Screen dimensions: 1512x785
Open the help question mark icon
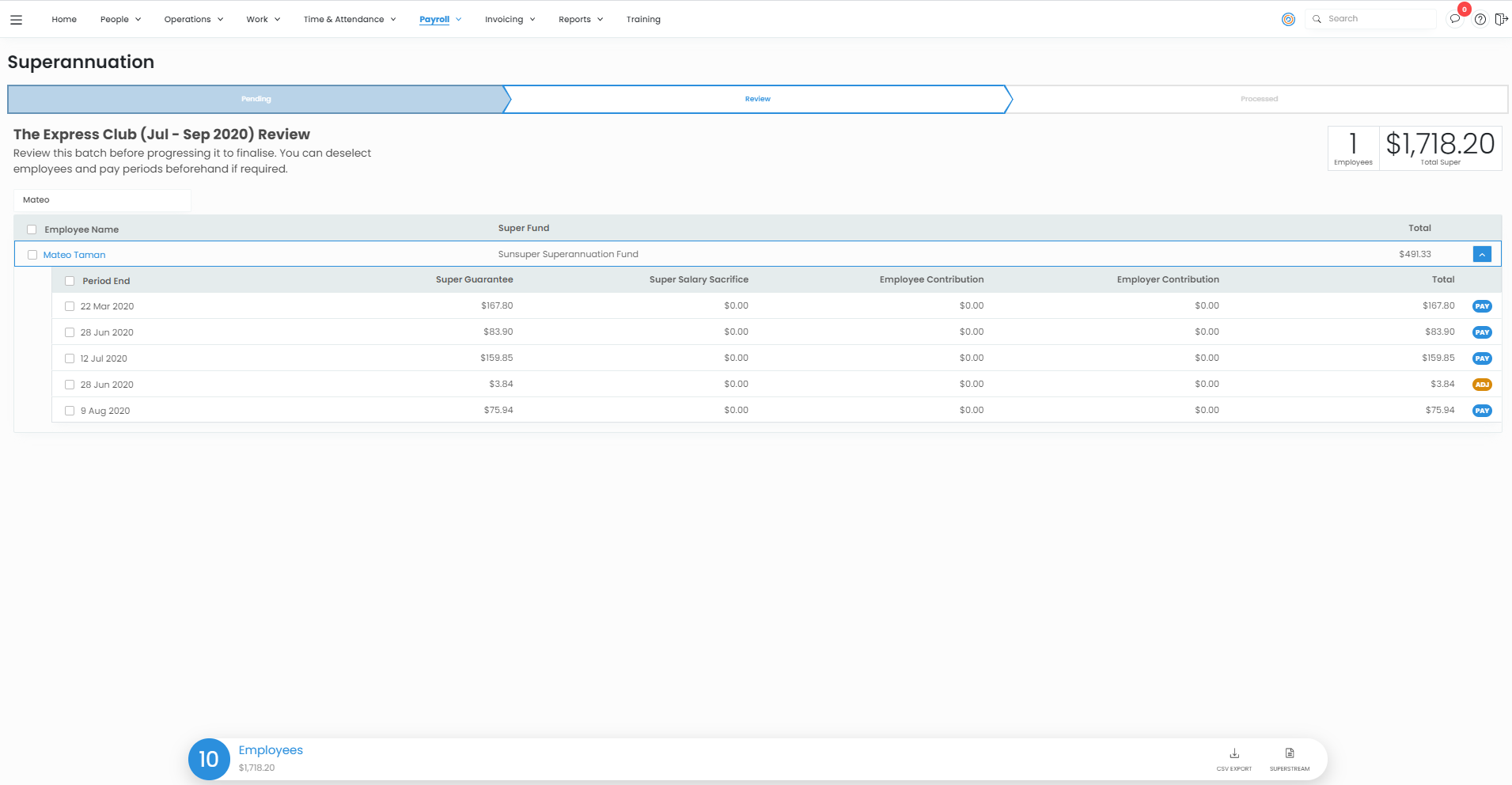1480,19
